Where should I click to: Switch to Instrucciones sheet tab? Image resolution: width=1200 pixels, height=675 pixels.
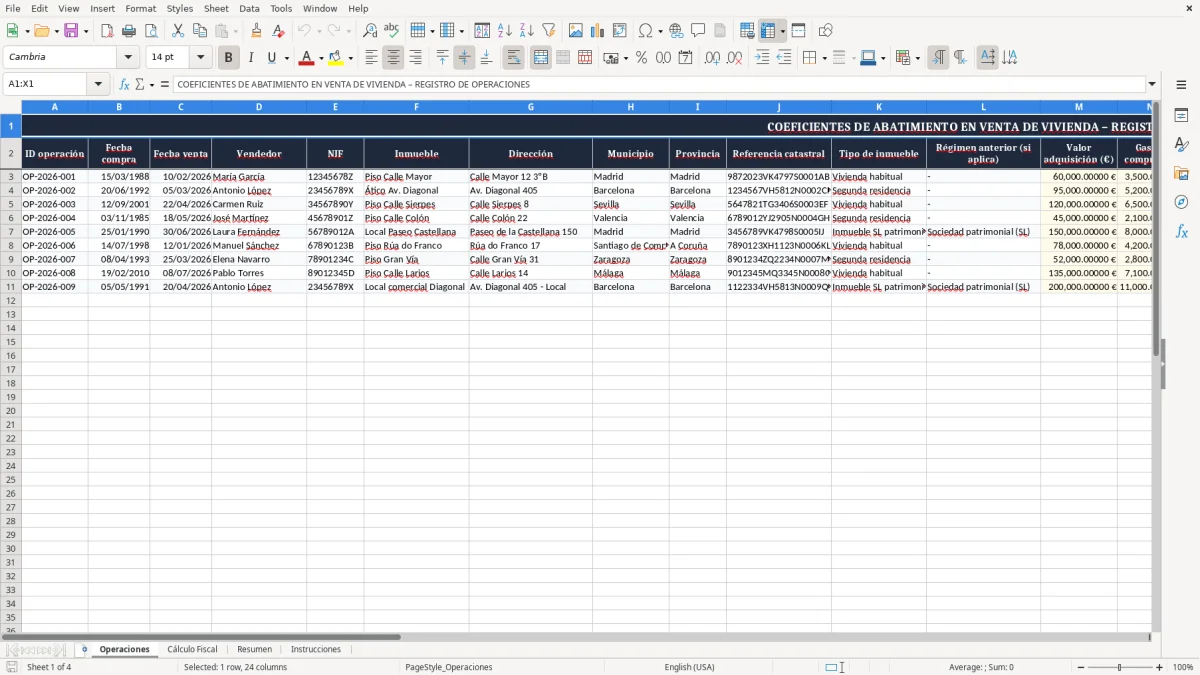tap(316, 650)
